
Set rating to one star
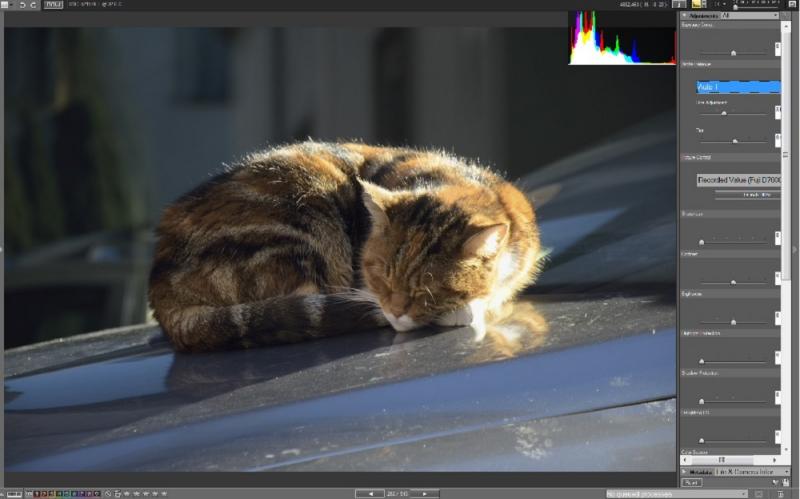tap(127, 494)
